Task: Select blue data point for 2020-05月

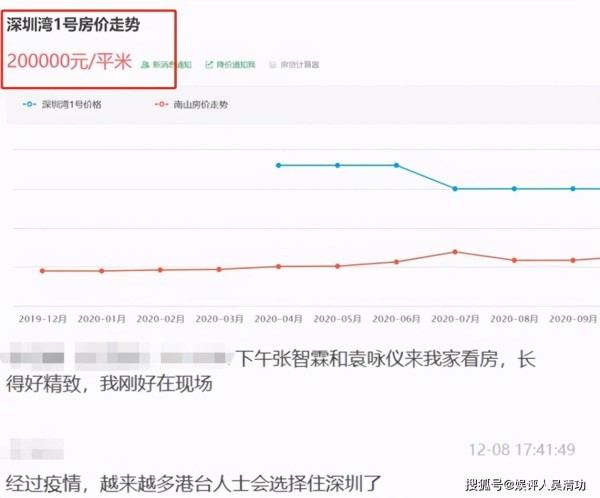Action: (x=338, y=165)
